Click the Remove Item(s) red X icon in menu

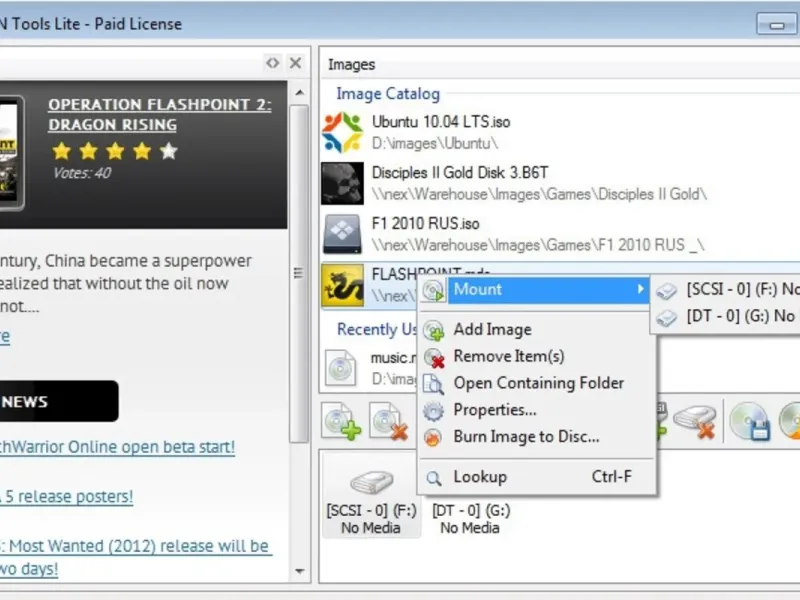[434, 357]
